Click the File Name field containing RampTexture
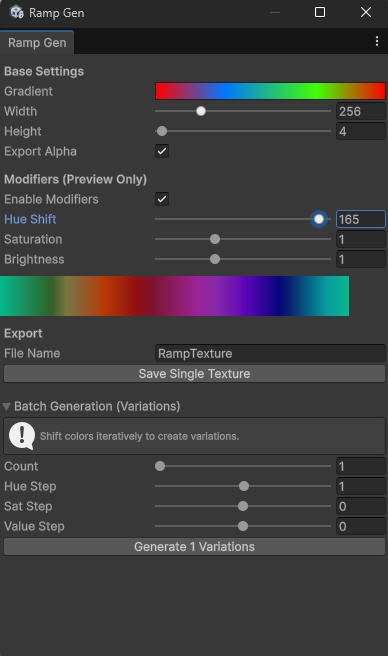This screenshot has height=656, width=388. click(270, 353)
